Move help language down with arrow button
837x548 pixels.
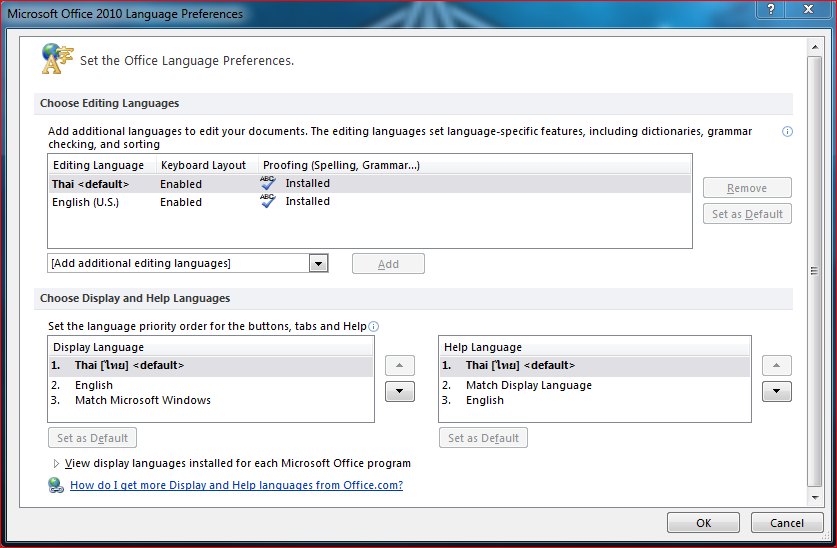pos(777,392)
